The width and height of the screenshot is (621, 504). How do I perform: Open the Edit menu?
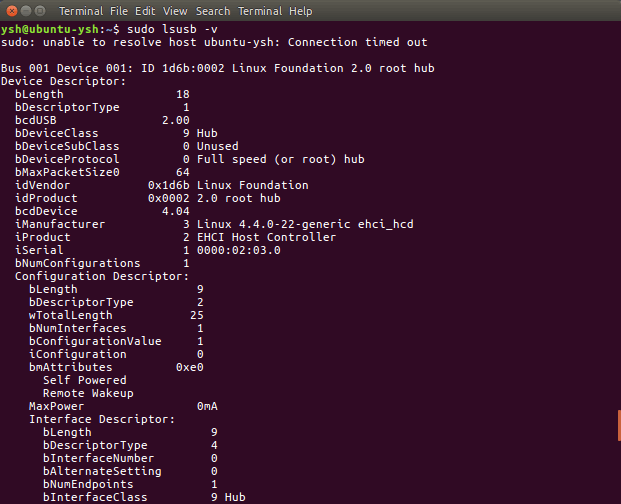[145, 11]
